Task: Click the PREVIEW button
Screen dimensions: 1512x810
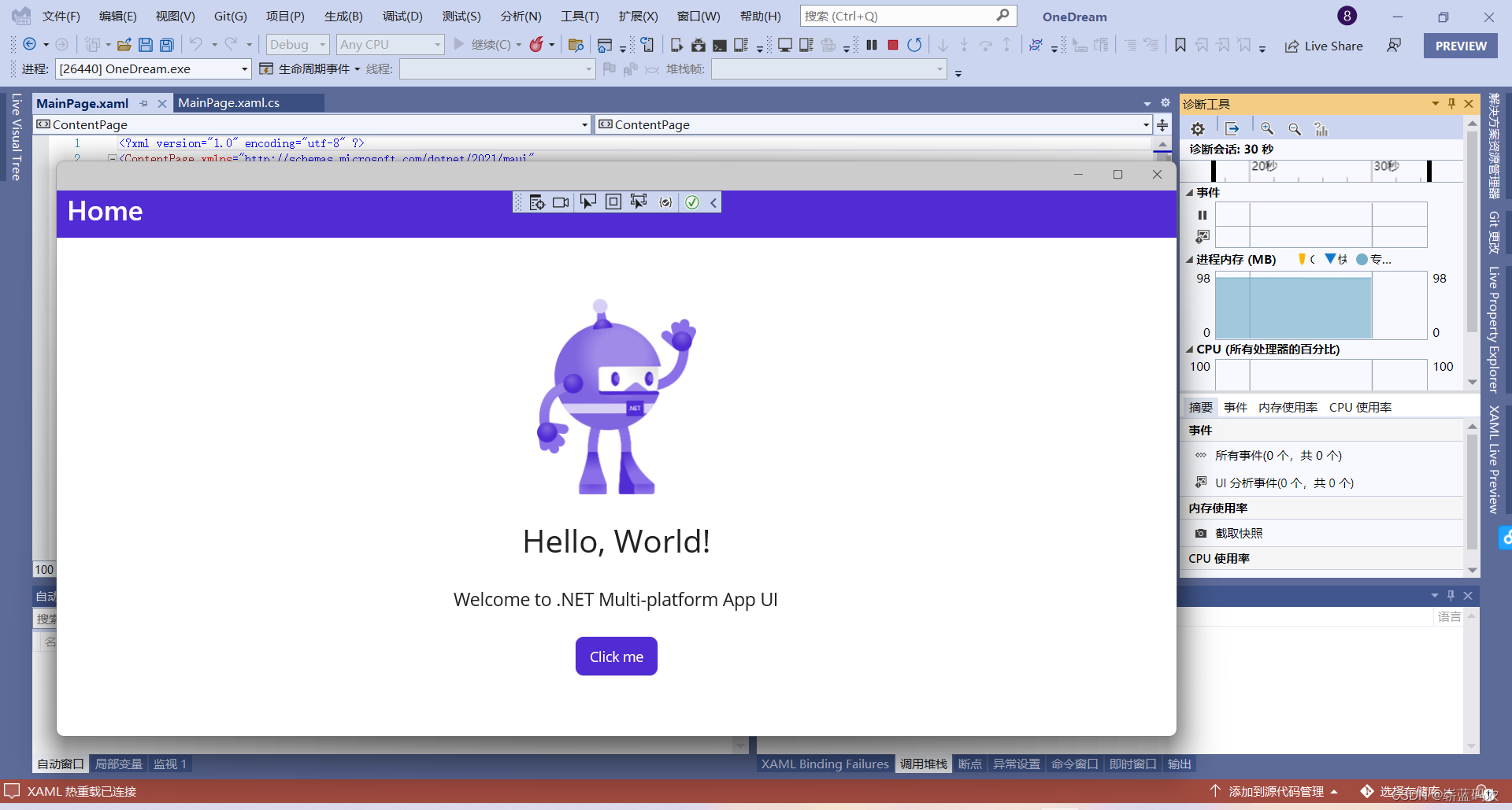Action: pyautogui.click(x=1461, y=46)
